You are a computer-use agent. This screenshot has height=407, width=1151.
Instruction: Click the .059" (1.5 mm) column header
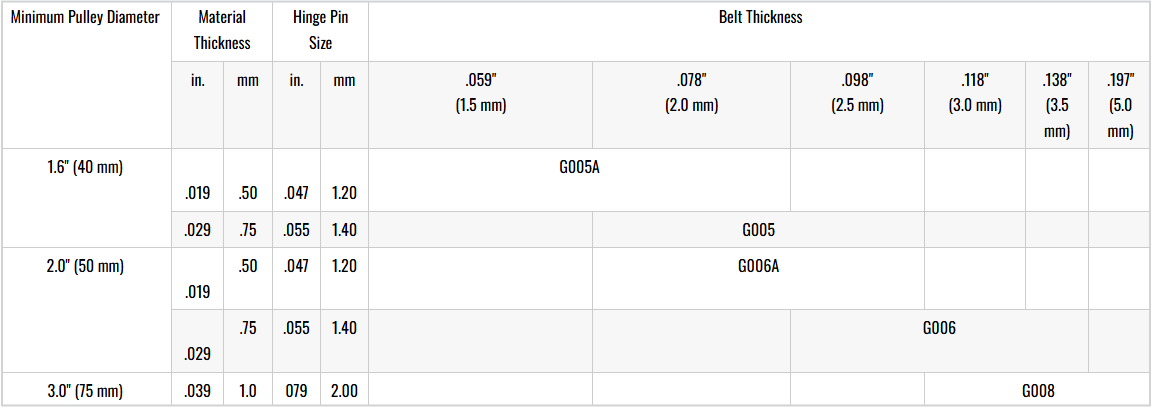480,92
